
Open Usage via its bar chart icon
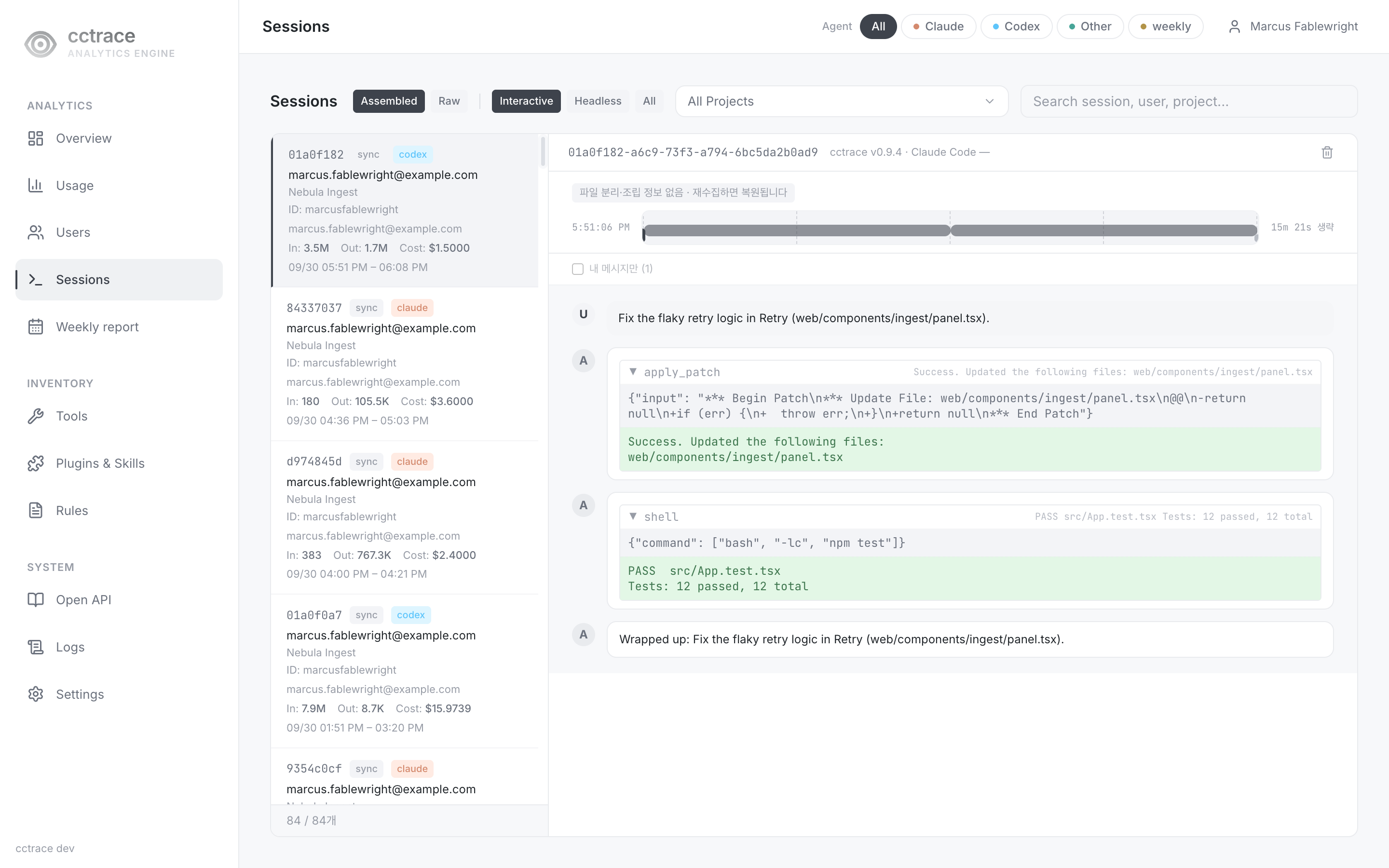pyautogui.click(x=36, y=186)
